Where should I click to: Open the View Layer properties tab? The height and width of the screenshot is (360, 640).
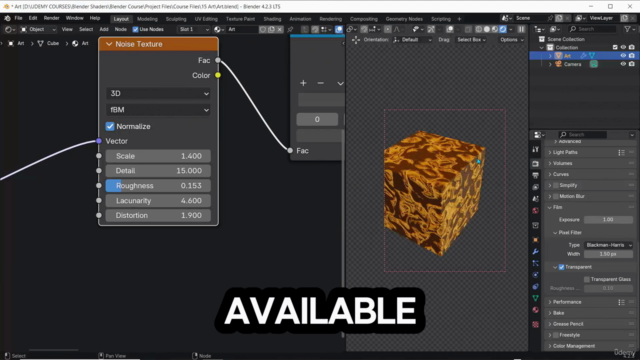tap(536, 187)
